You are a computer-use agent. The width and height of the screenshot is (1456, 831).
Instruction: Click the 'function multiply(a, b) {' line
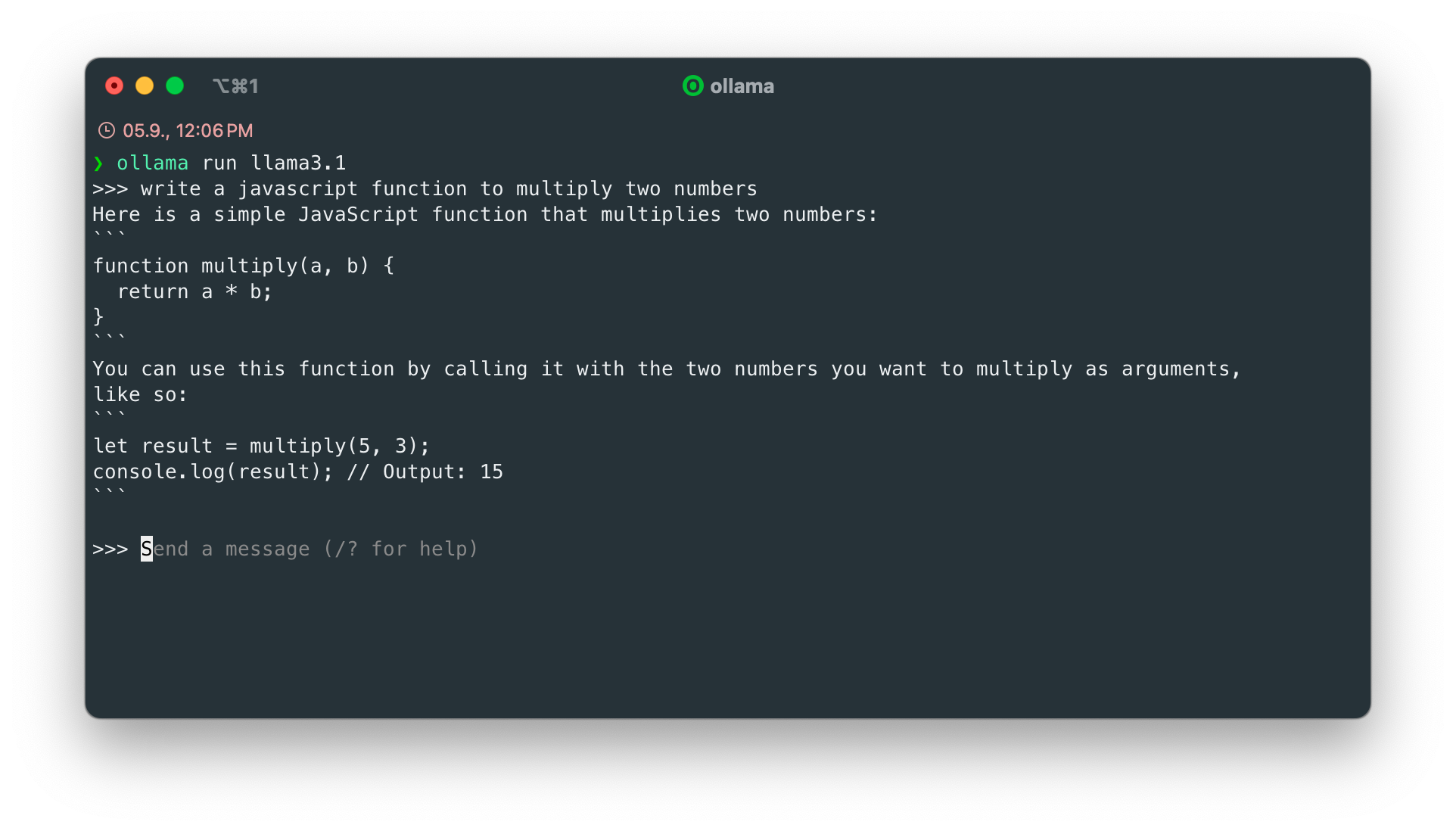click(x=244, y=266)
